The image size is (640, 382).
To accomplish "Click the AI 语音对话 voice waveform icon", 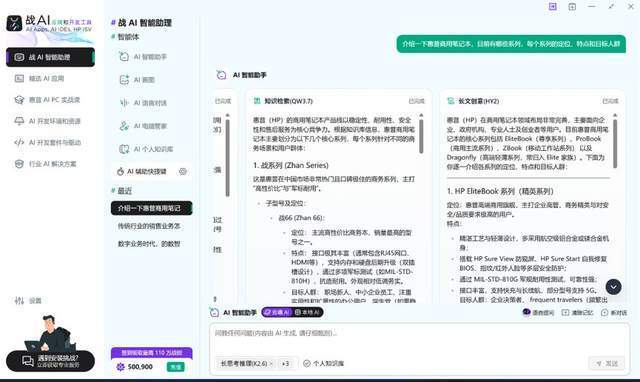I will 124,103.
